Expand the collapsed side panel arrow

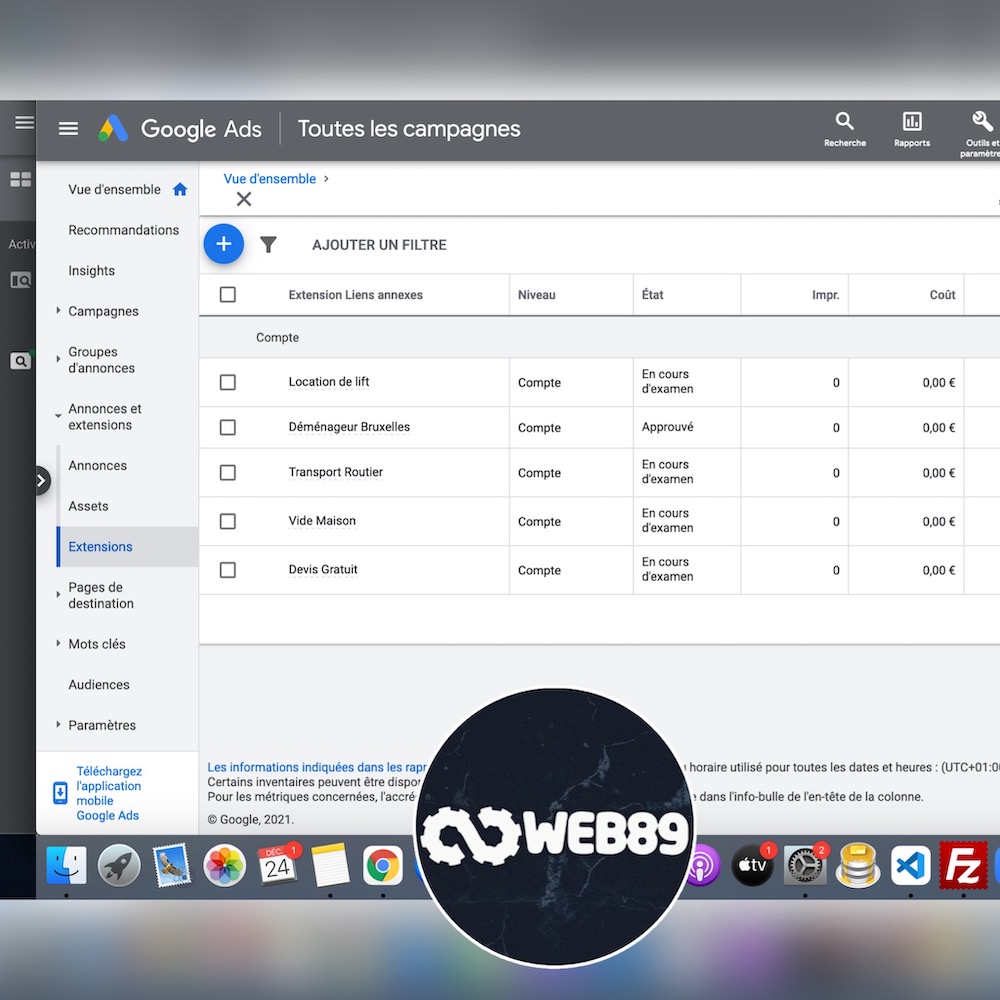(41, 481)
